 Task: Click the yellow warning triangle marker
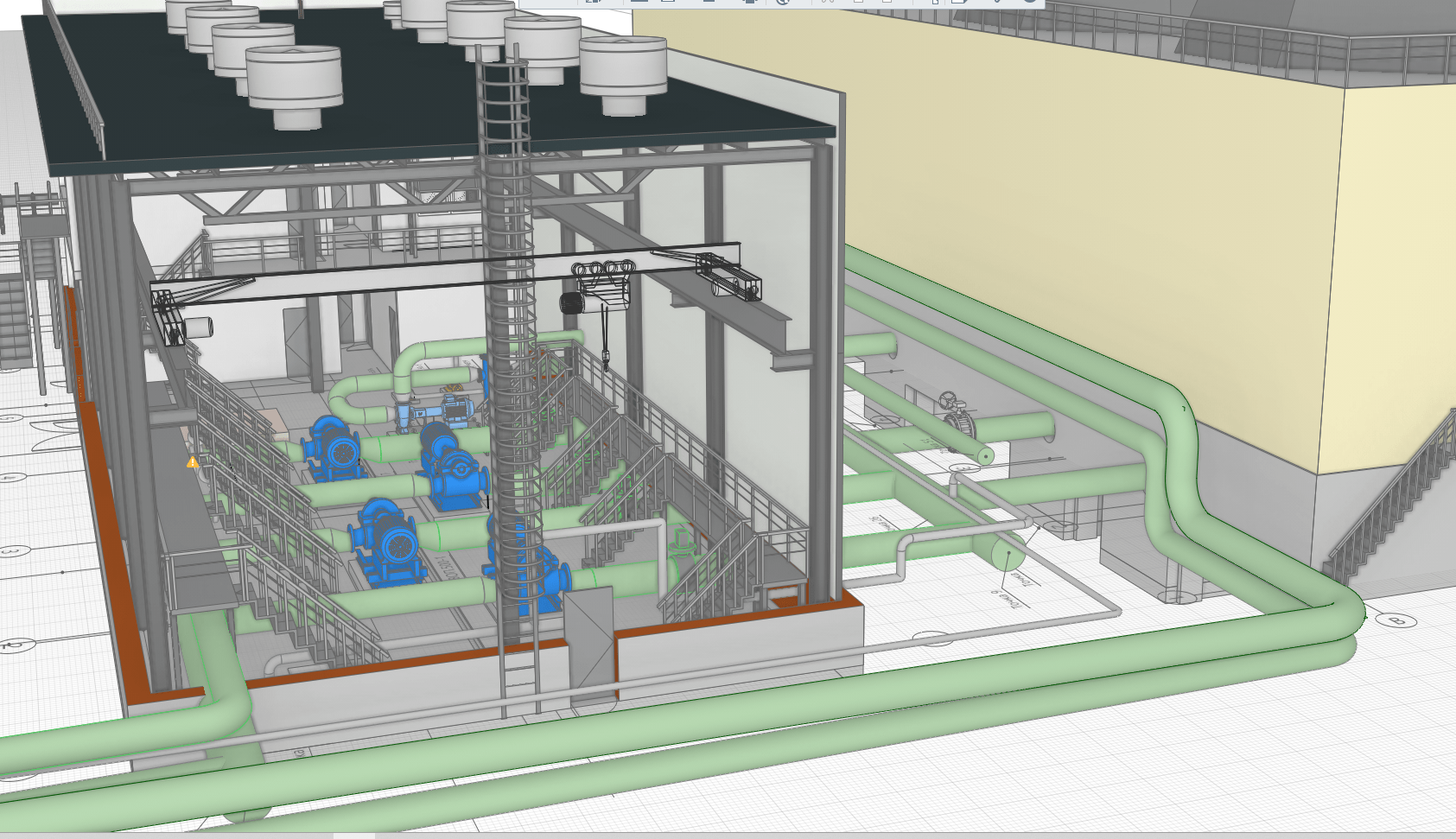pyautogui.click(x=193, y=462)
